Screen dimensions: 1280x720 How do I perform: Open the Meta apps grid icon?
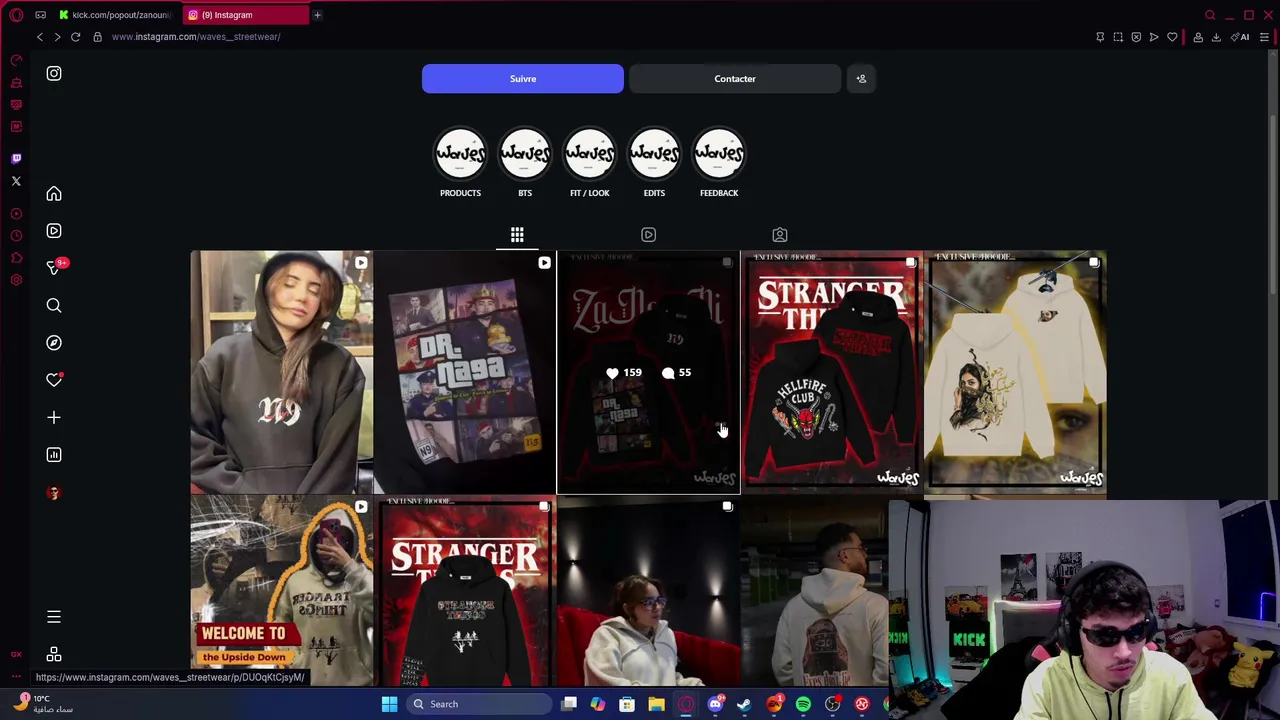(x=54, y=654)
